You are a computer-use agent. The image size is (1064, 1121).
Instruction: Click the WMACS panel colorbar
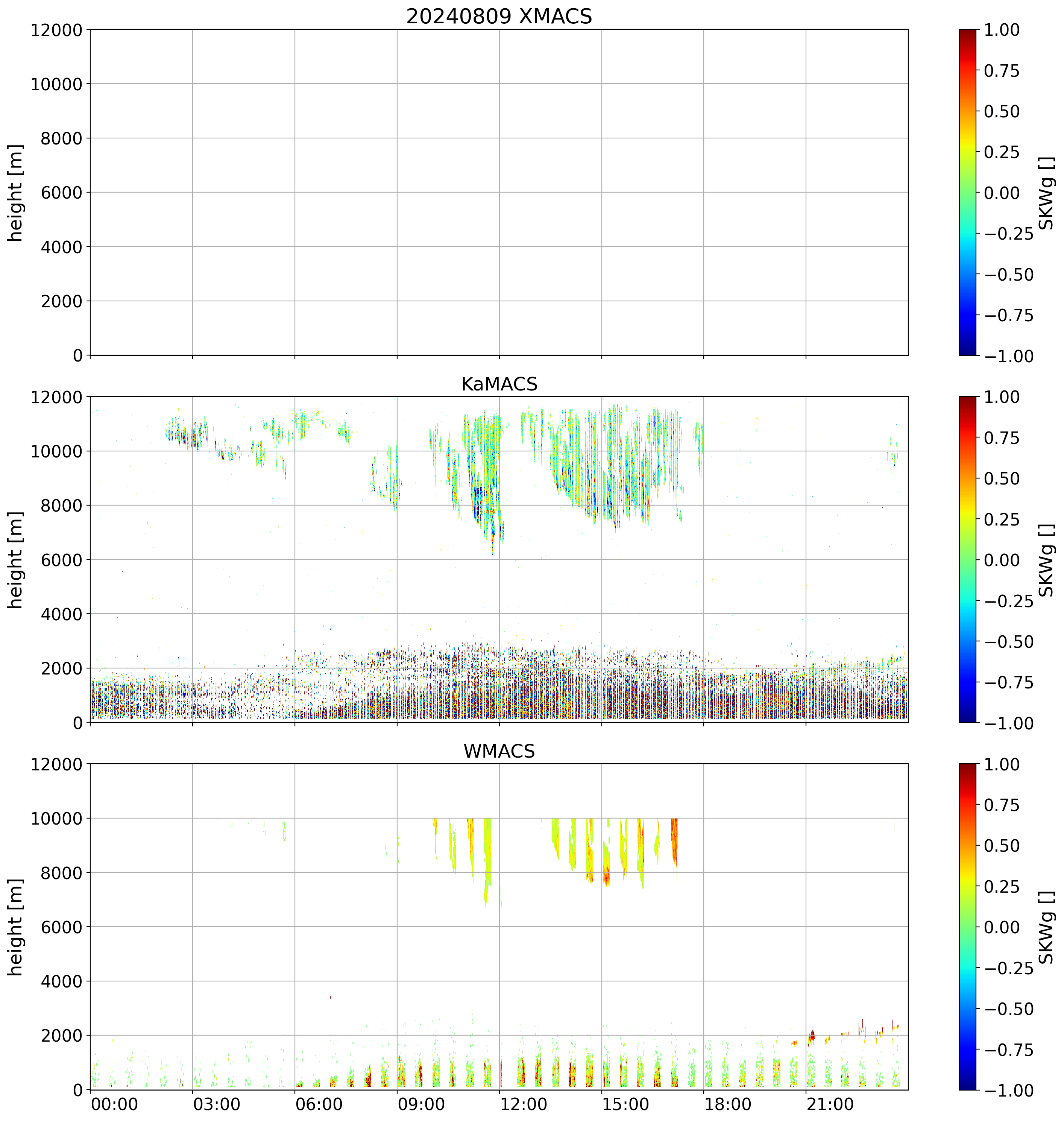(968, 927)
